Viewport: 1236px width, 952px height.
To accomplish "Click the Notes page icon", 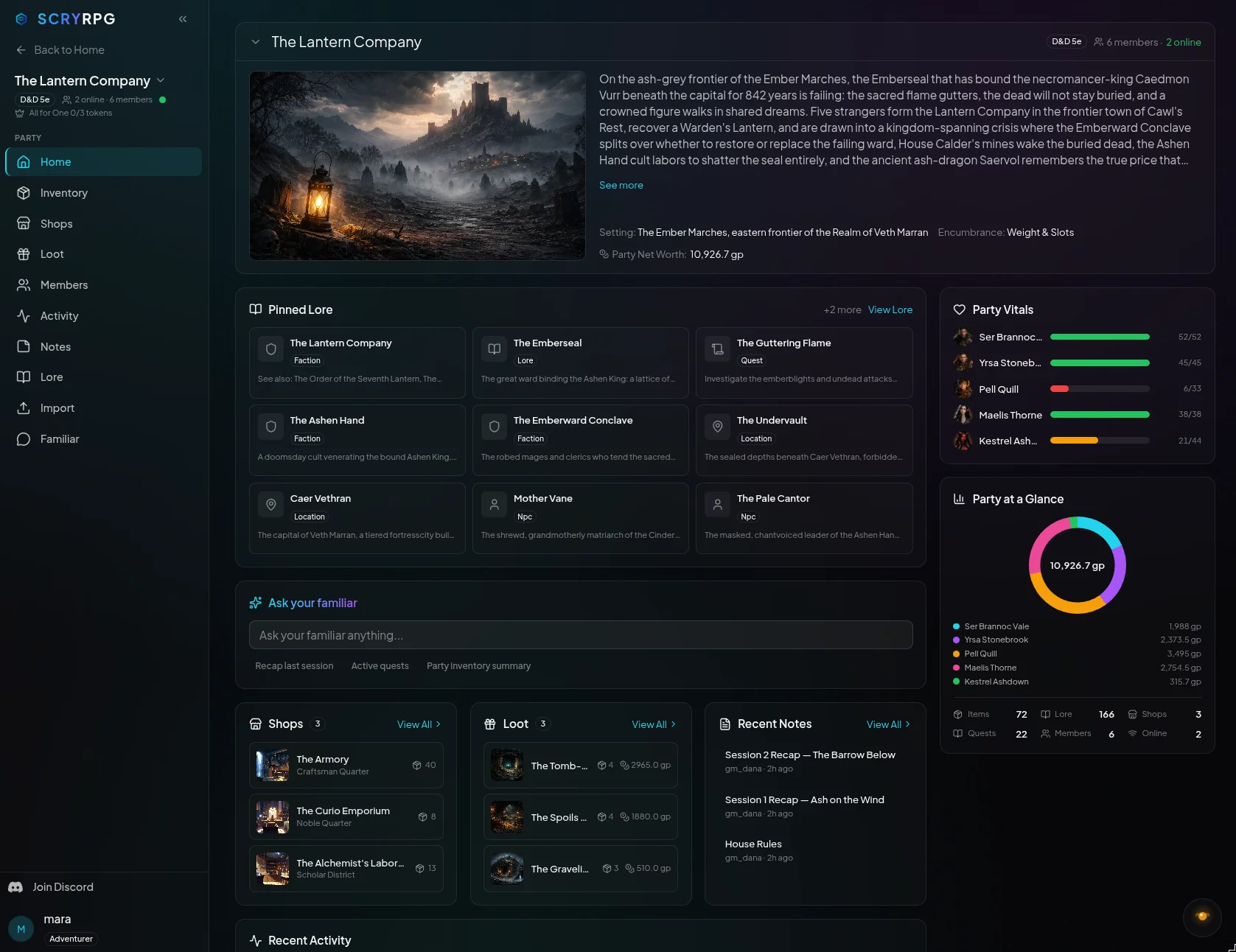I will pyautogui.click(x=24, y=346).
